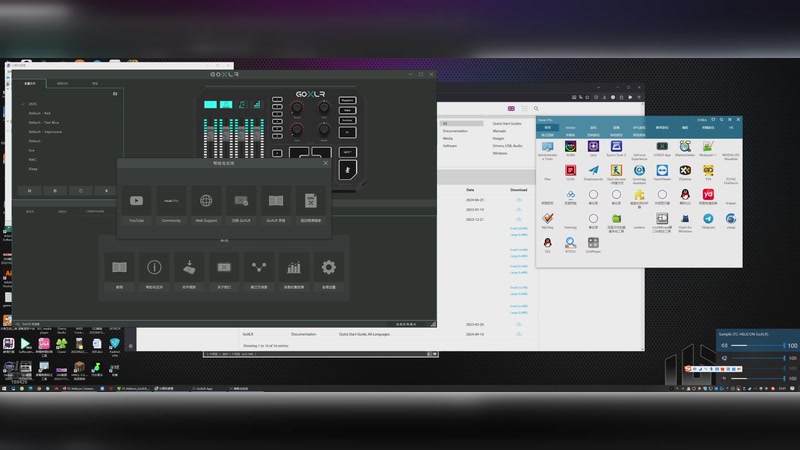
Task: Select the Software filter on website
Action: (450, 146)
